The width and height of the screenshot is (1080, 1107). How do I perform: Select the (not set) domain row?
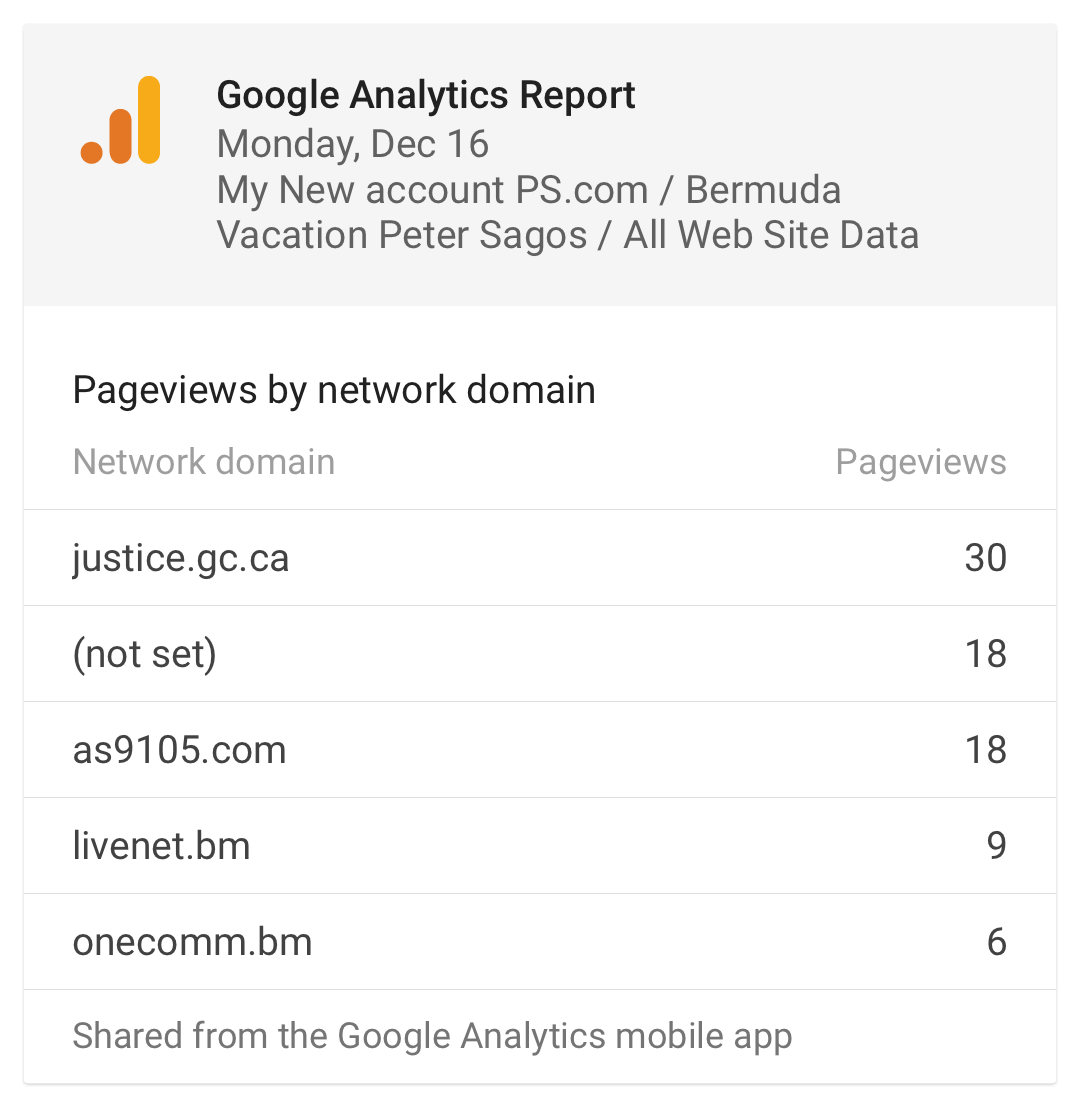click(540, 654)
